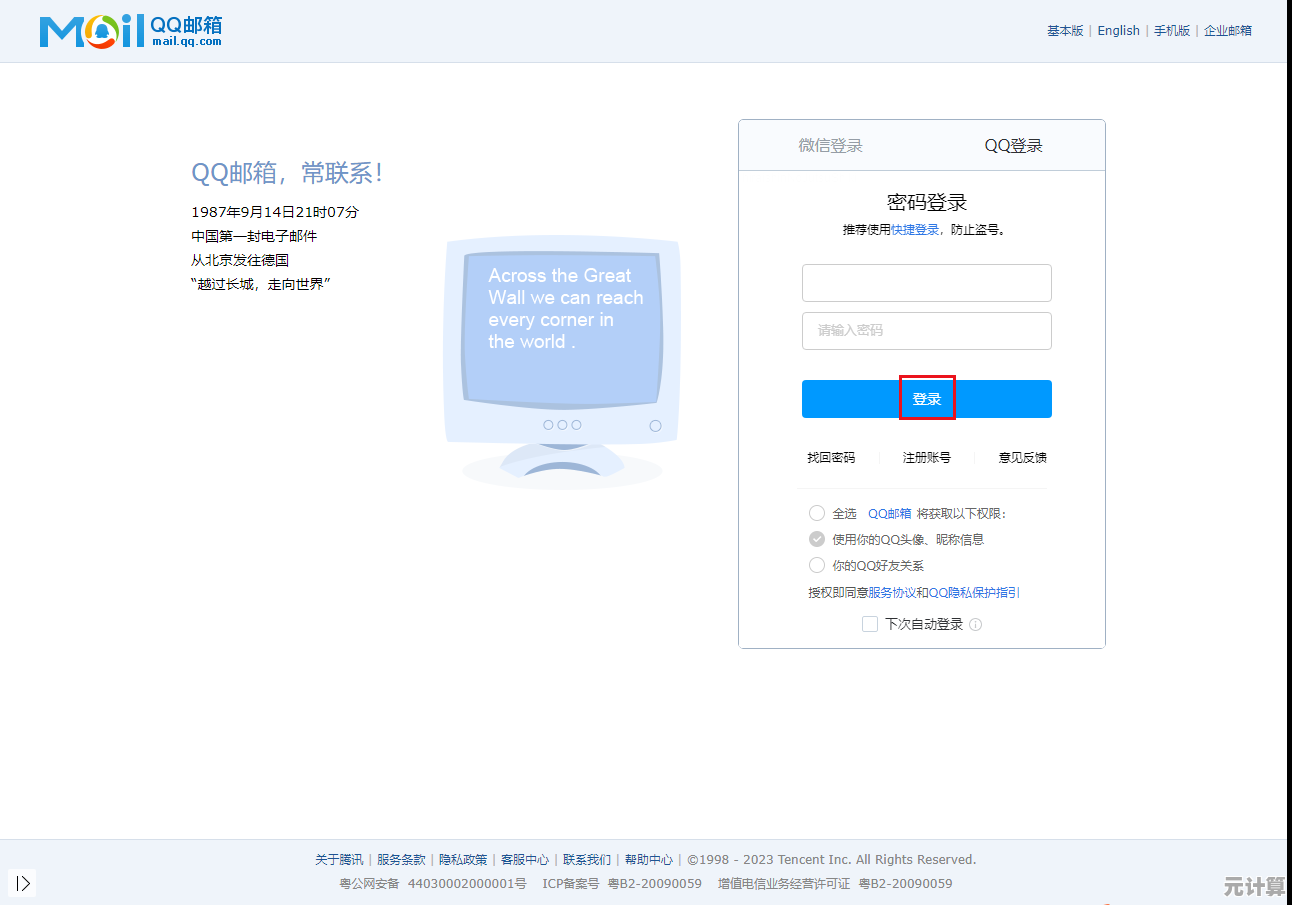Image resolution: width=1292 pixels, height=905 pixels.
Task: Open the 注册账号 registration link
Action: tap(926, 458)
